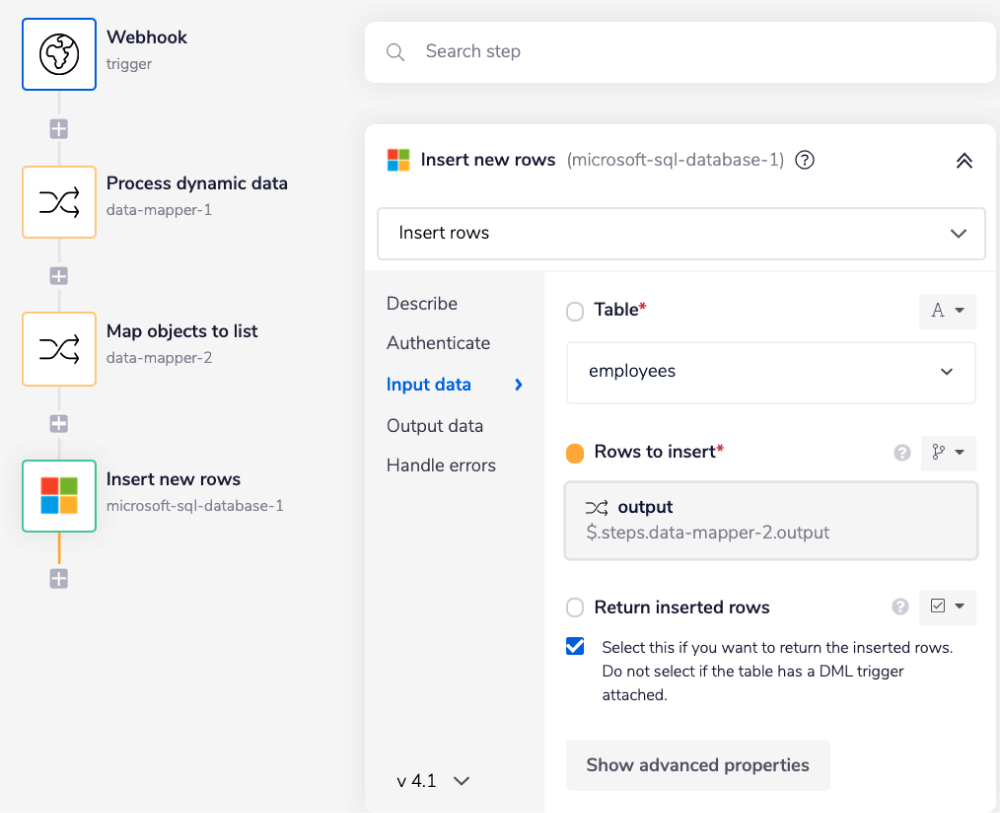Select the Process dynamic data mapper icon
The height and width of the screenshot is (813, 1000).
click(58, 202)
